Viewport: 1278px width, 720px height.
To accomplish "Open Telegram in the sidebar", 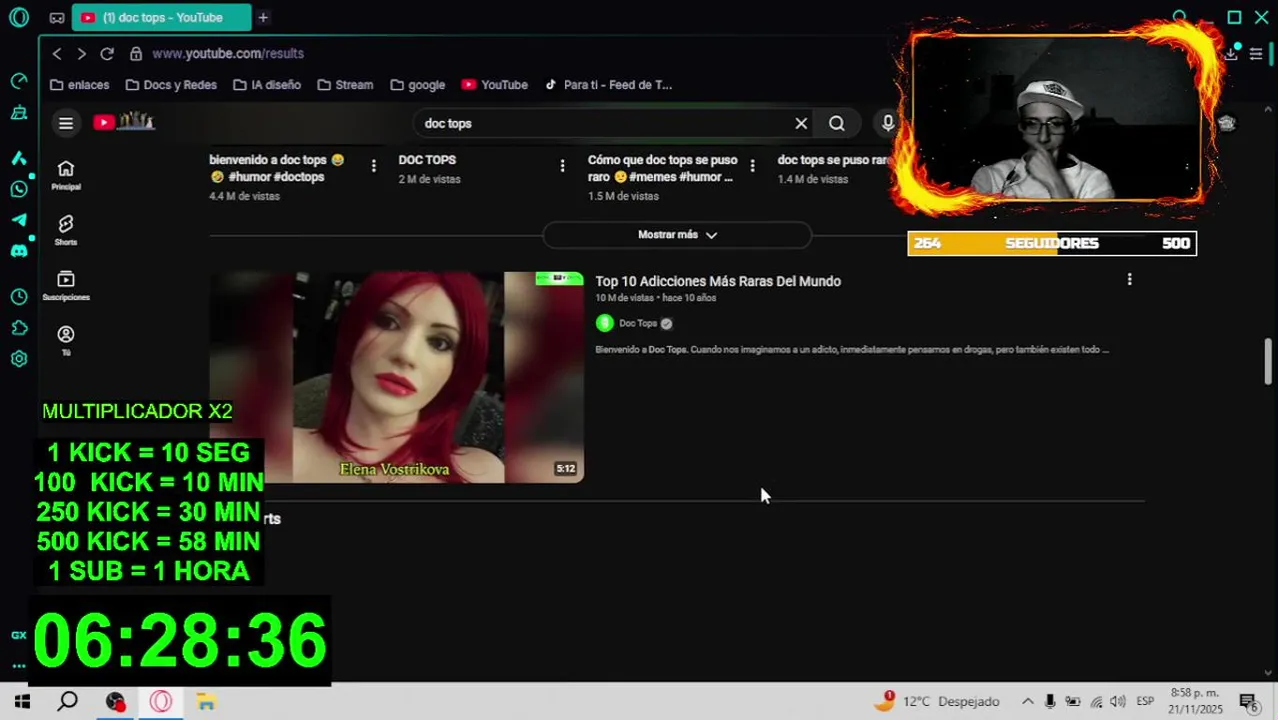I will tap(19, 220).
